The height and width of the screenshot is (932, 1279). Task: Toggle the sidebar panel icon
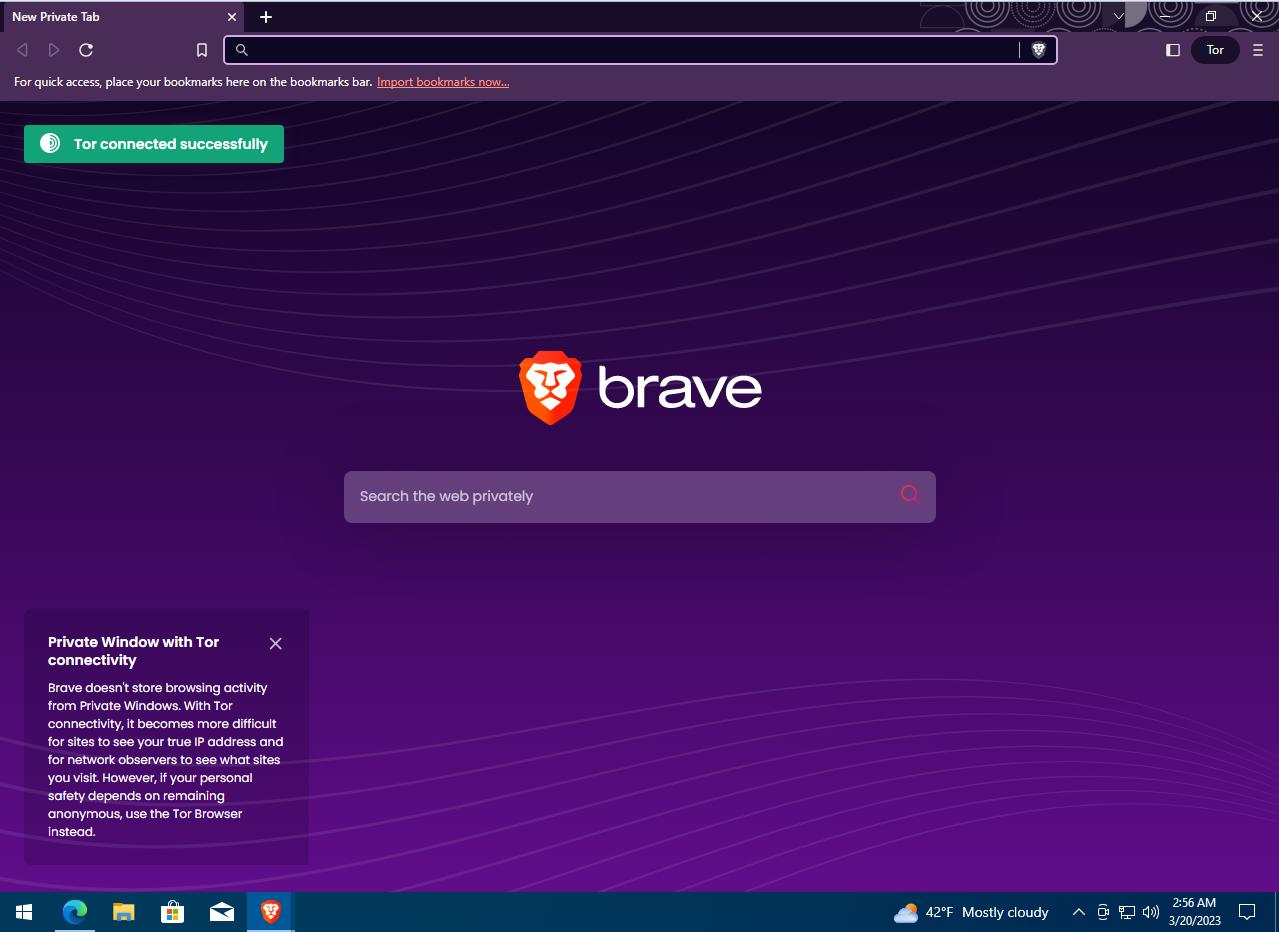pyautogui.click(x=1173, y=50)
